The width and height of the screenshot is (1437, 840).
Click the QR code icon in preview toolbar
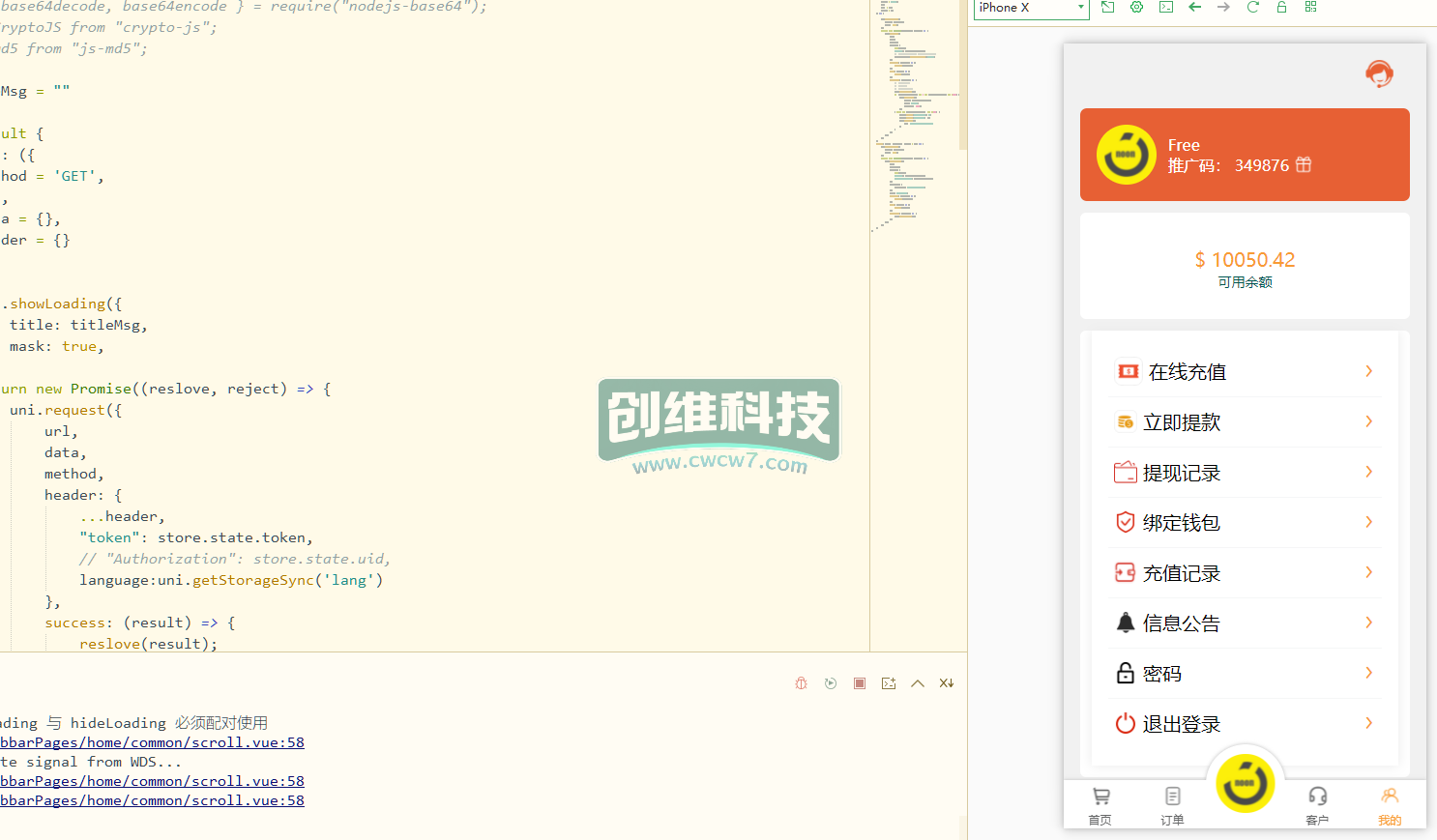[1310, 7]
